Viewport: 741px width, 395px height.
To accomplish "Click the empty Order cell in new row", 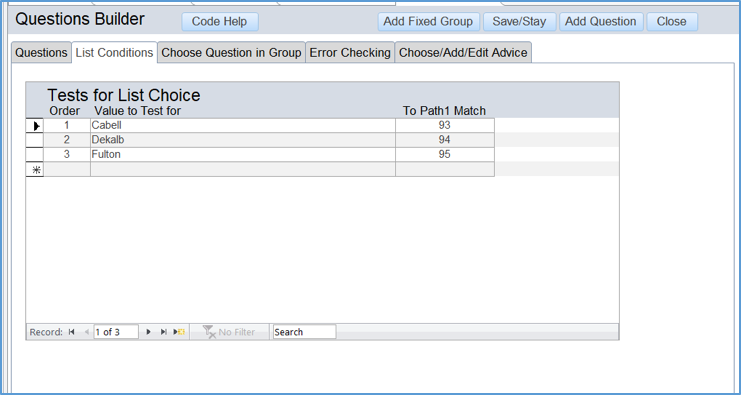I will point(67,169).
